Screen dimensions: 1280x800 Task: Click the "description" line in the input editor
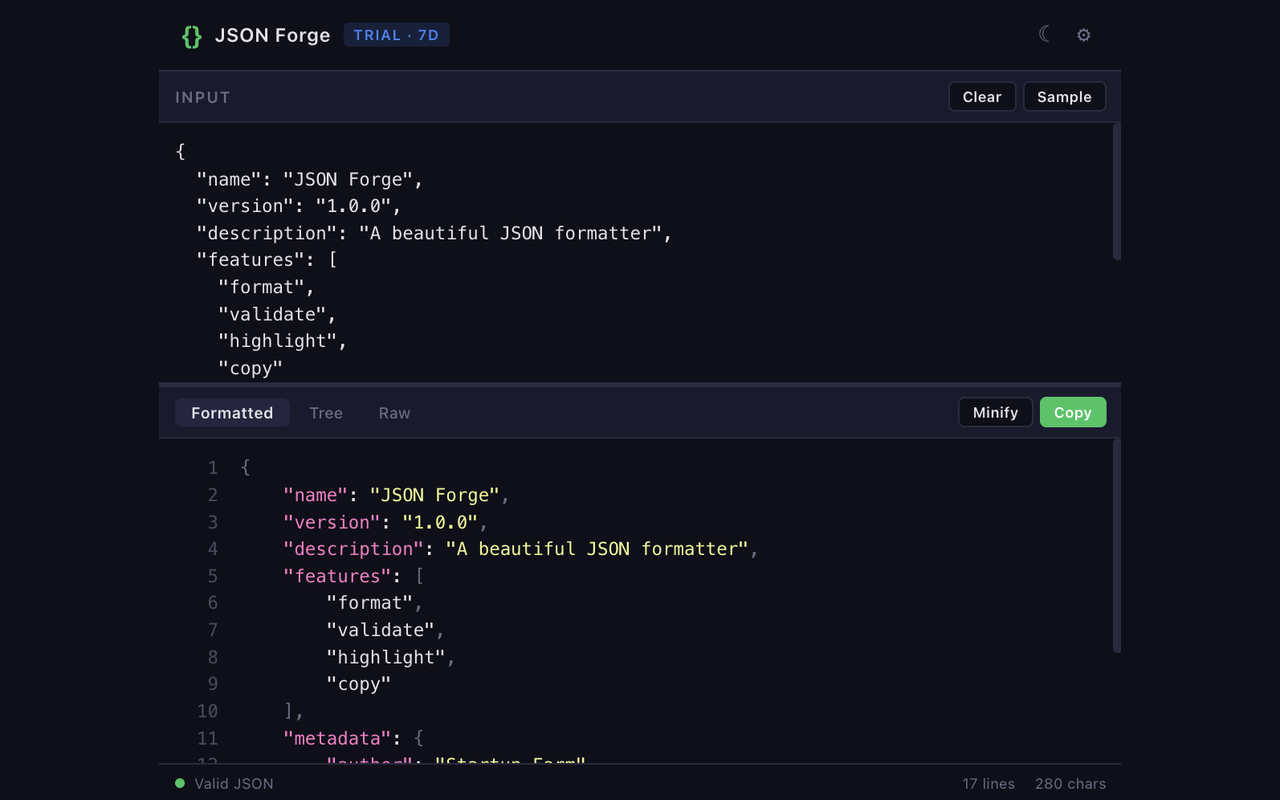(435, 233)
